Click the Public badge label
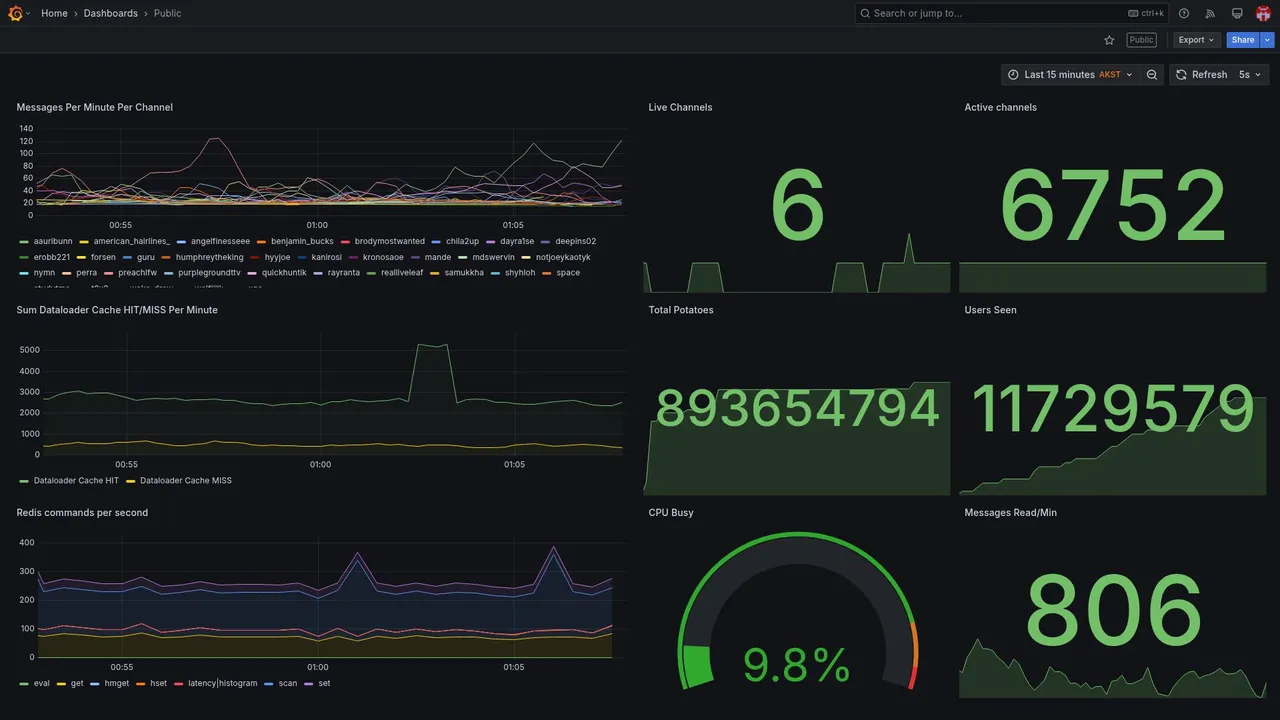This screenshot has height=720, width=1280. [x=1141, y=40]
